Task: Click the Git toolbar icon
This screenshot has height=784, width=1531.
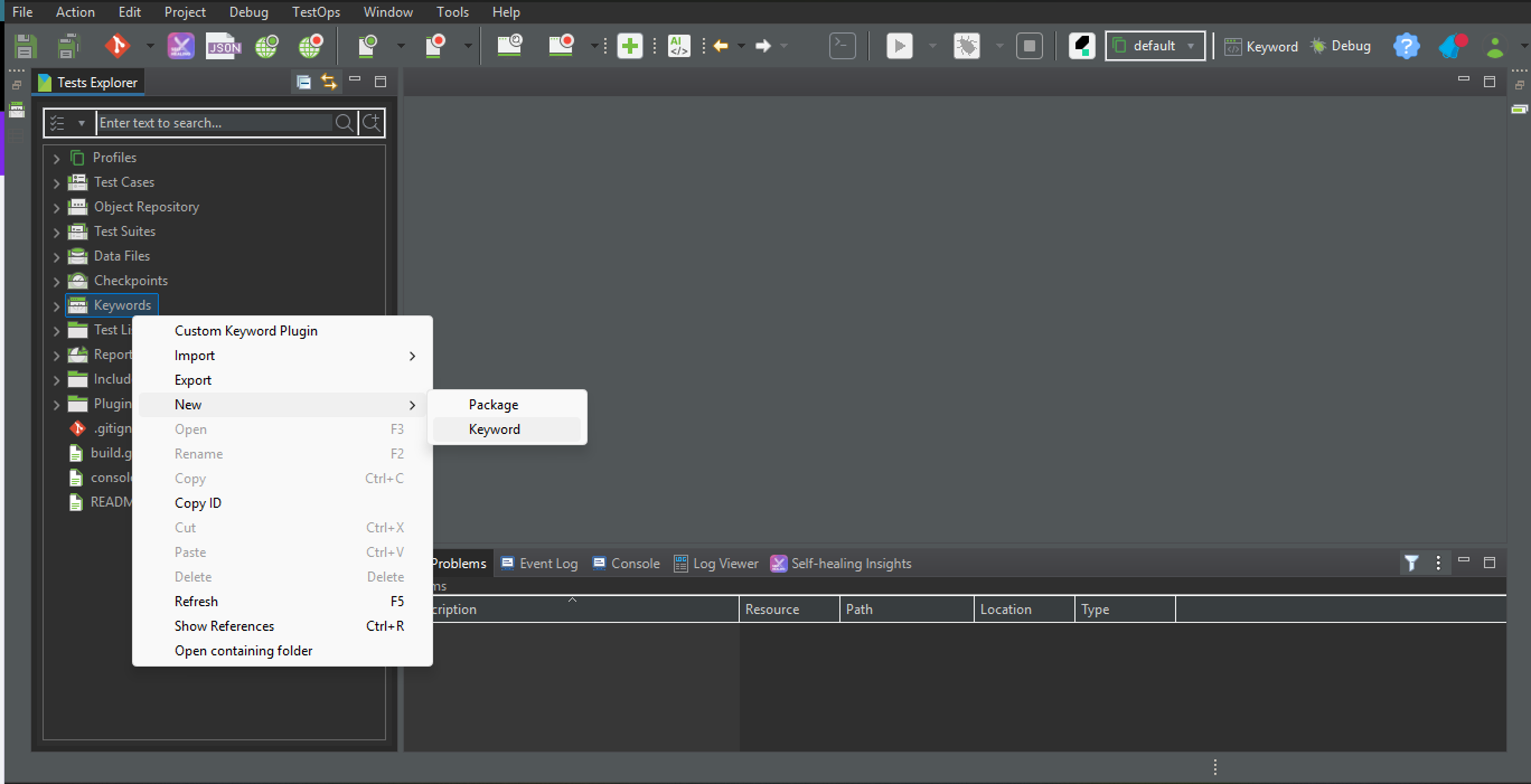Action: 117,46
